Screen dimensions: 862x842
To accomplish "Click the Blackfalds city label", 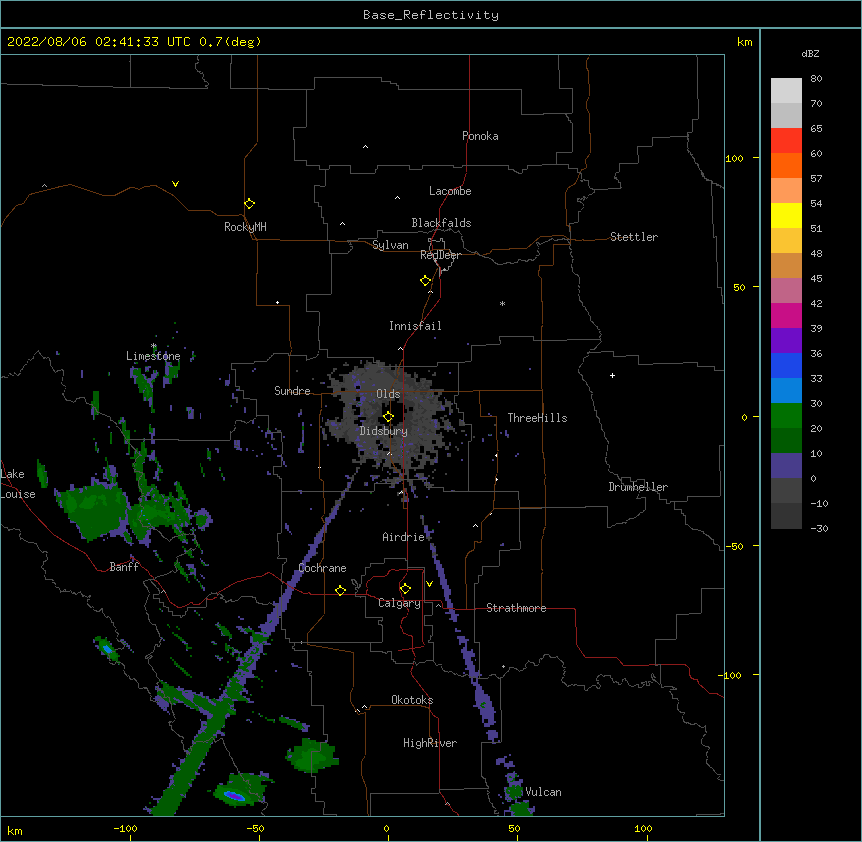I will pos(441,223).
